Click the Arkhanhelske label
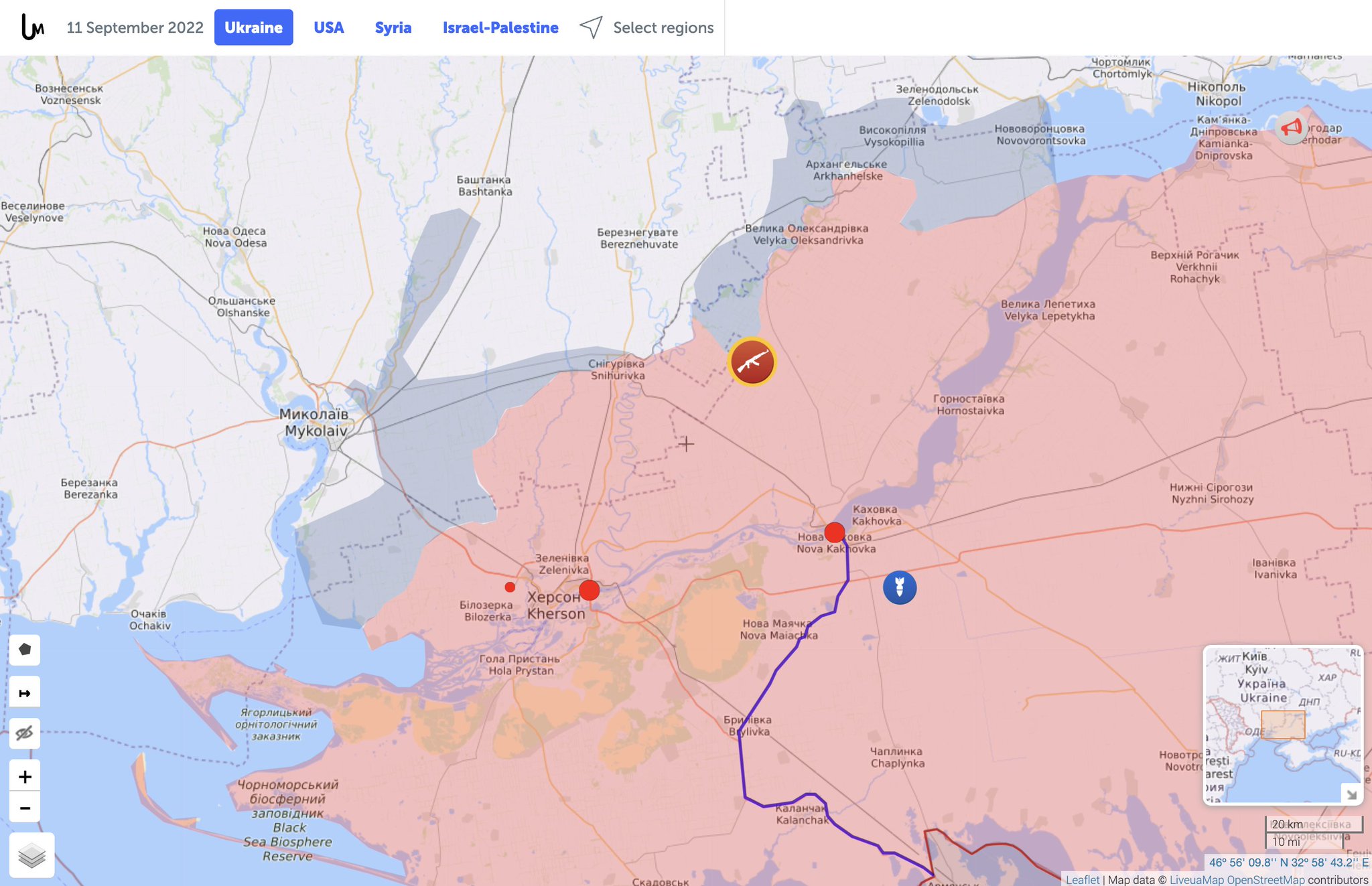Image resolution: width=1372 pixels, height=886 pixels. (x=847, y=169)
